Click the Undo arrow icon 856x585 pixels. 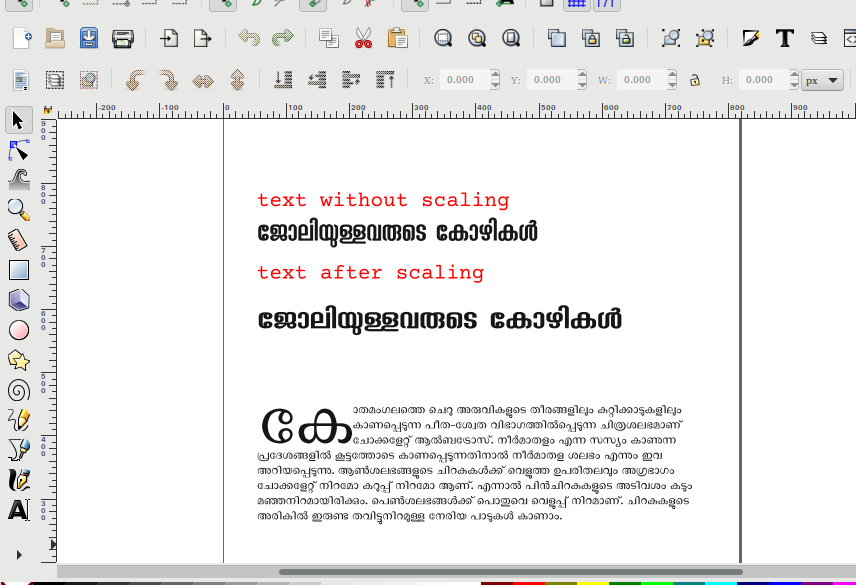click(x=249, y=39)
